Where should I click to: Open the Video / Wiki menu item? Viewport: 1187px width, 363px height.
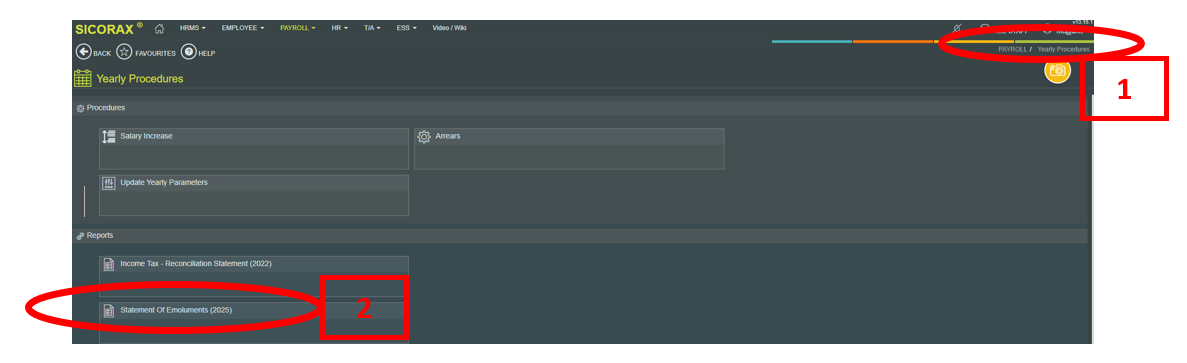point(449,28)
